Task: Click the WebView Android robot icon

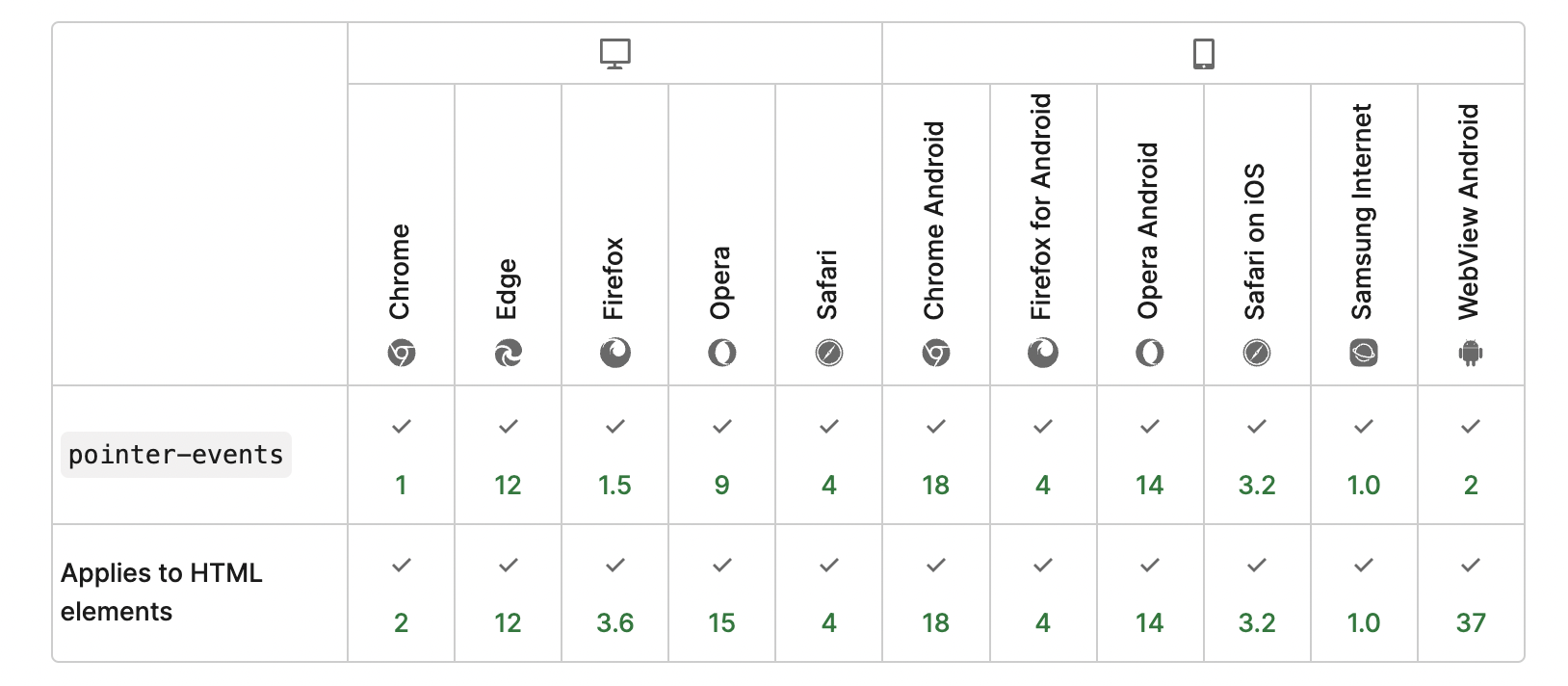Action: [1471, 354]
